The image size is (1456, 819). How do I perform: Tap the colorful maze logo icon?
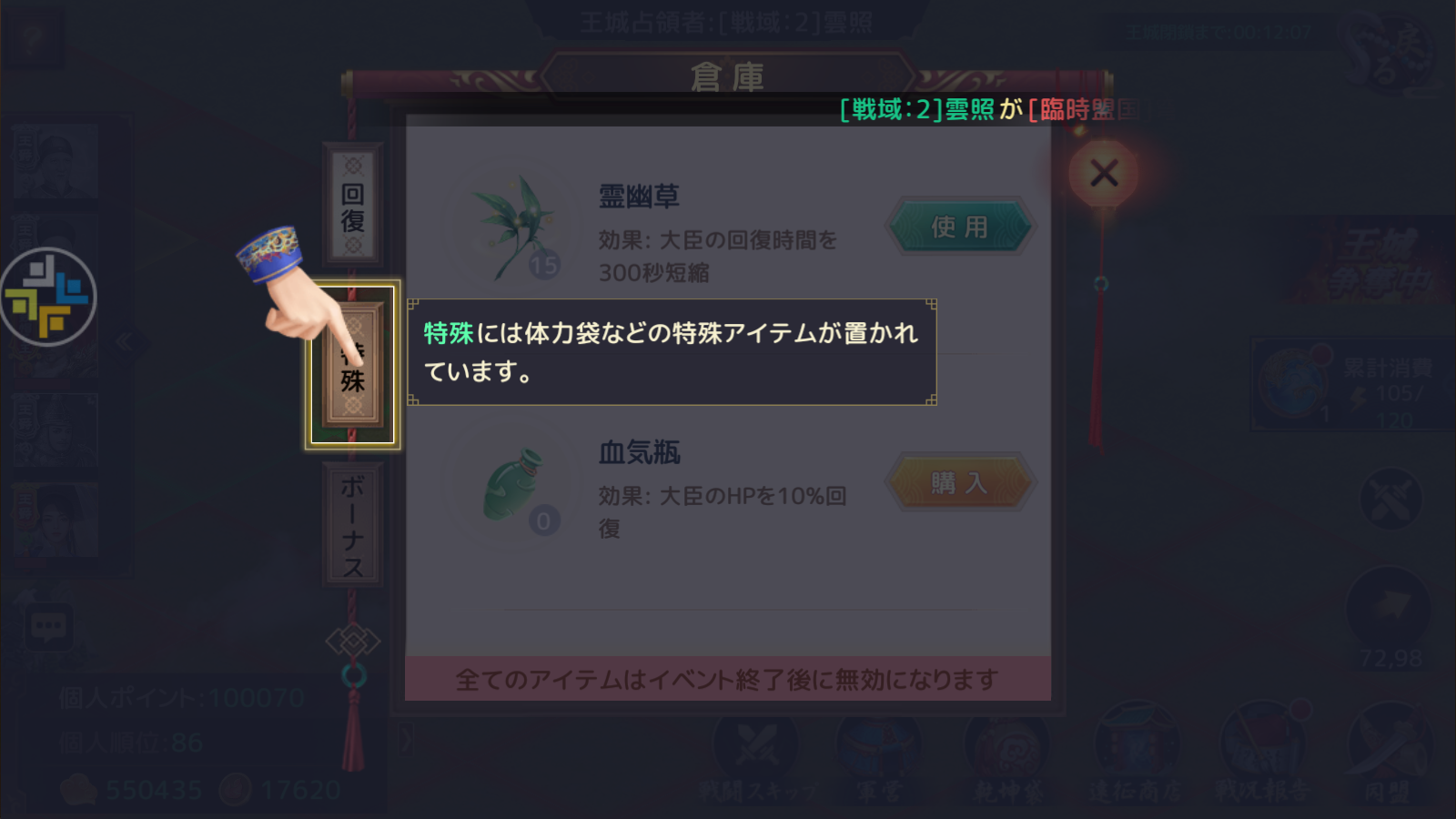tap(47, 297)
